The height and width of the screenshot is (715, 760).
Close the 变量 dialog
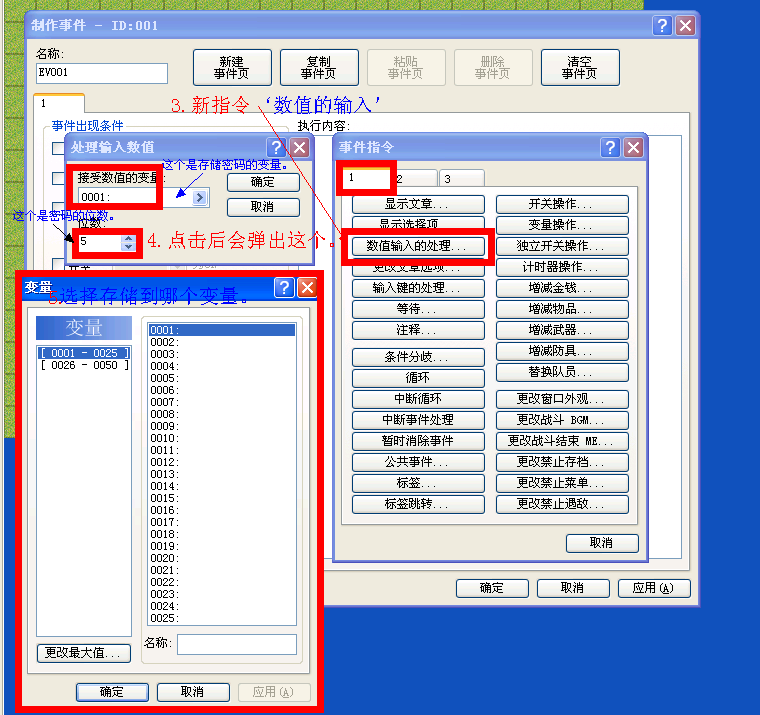307,287
